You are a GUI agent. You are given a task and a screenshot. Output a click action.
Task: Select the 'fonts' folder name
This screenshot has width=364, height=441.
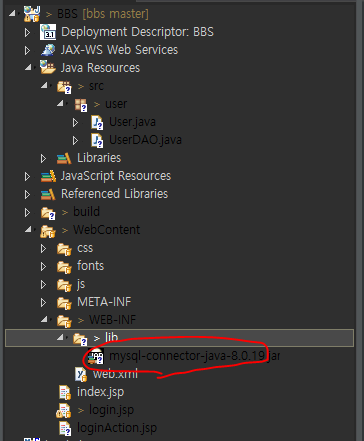coord(90,266)
